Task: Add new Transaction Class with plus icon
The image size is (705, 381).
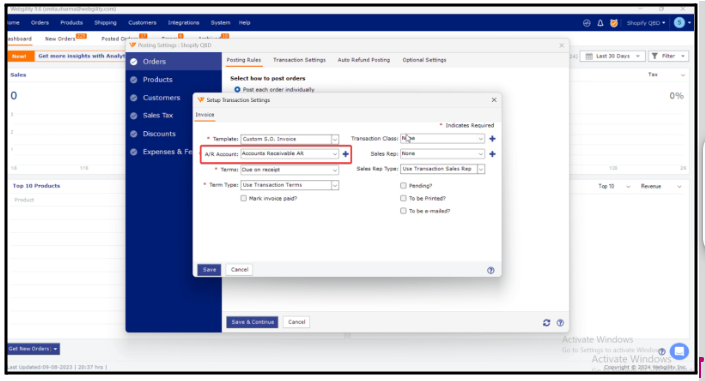Action: pyautogui.click(x=492, y=139)
